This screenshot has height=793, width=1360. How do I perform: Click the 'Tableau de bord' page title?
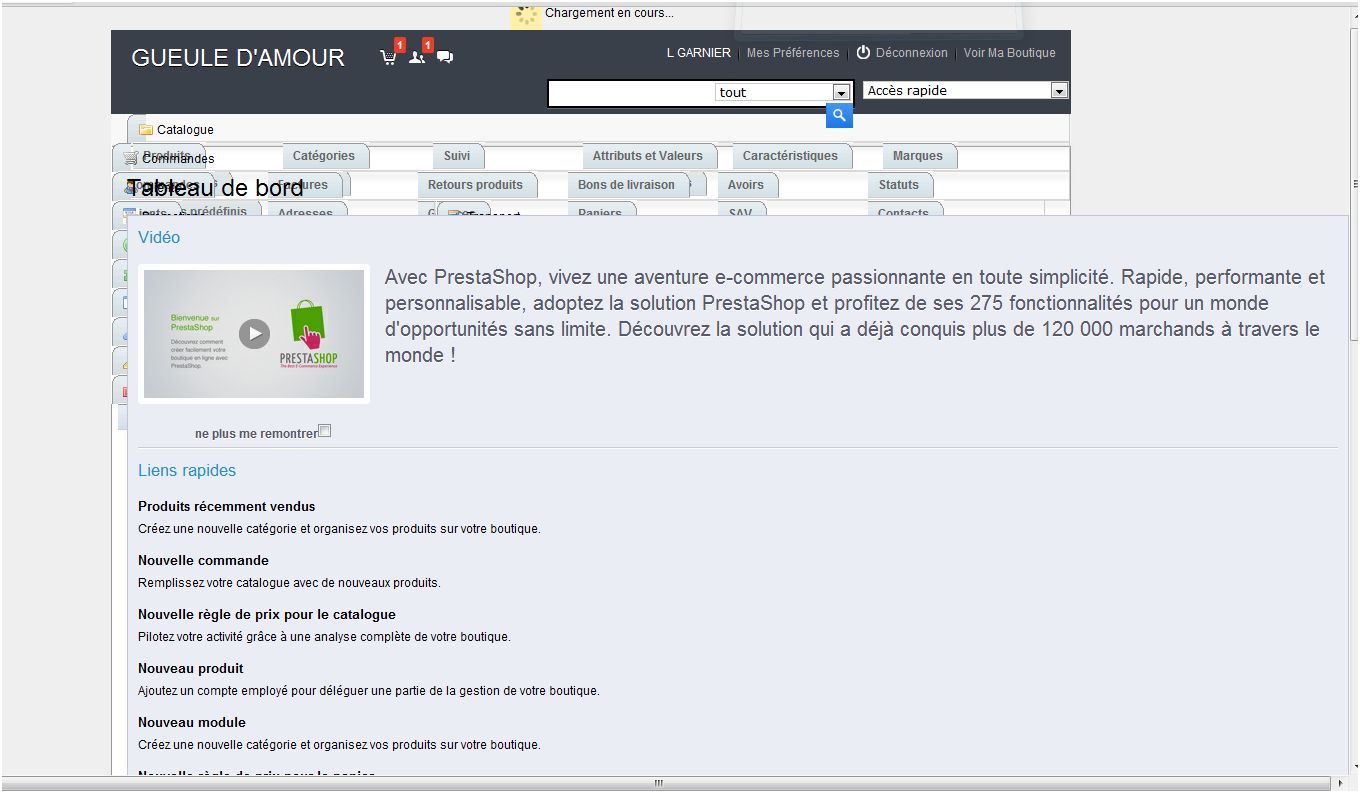click(215, 188)
